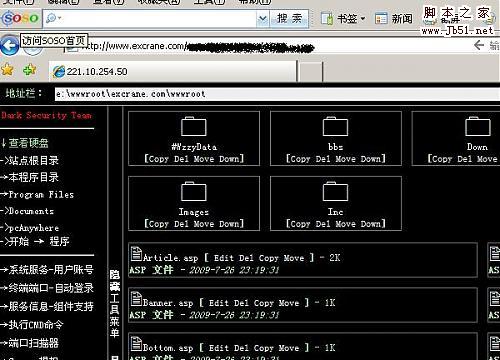
Task: Click the 搜索 search button
Action: point(289,18)
